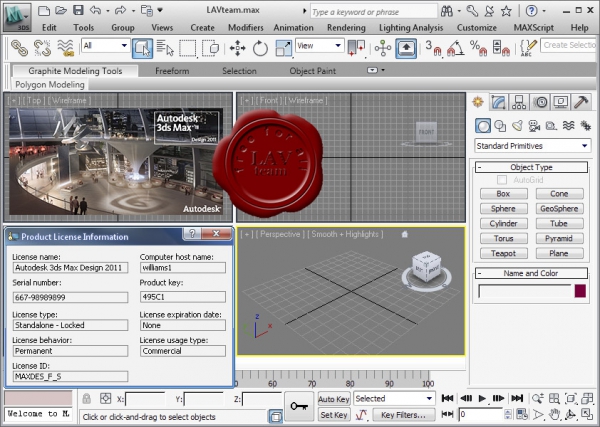Open the Utilities hammer panel tab
The height and width of the screenshot is (427, 600).
[581, 102]
